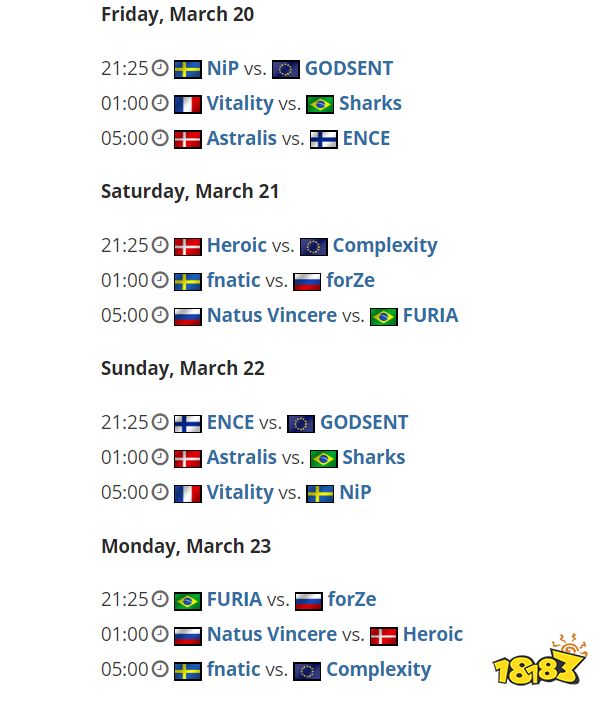Screen dimensions: 600x702
Task: Click the clock icon beside fnatic vs. Complexity
Action: 160,670
